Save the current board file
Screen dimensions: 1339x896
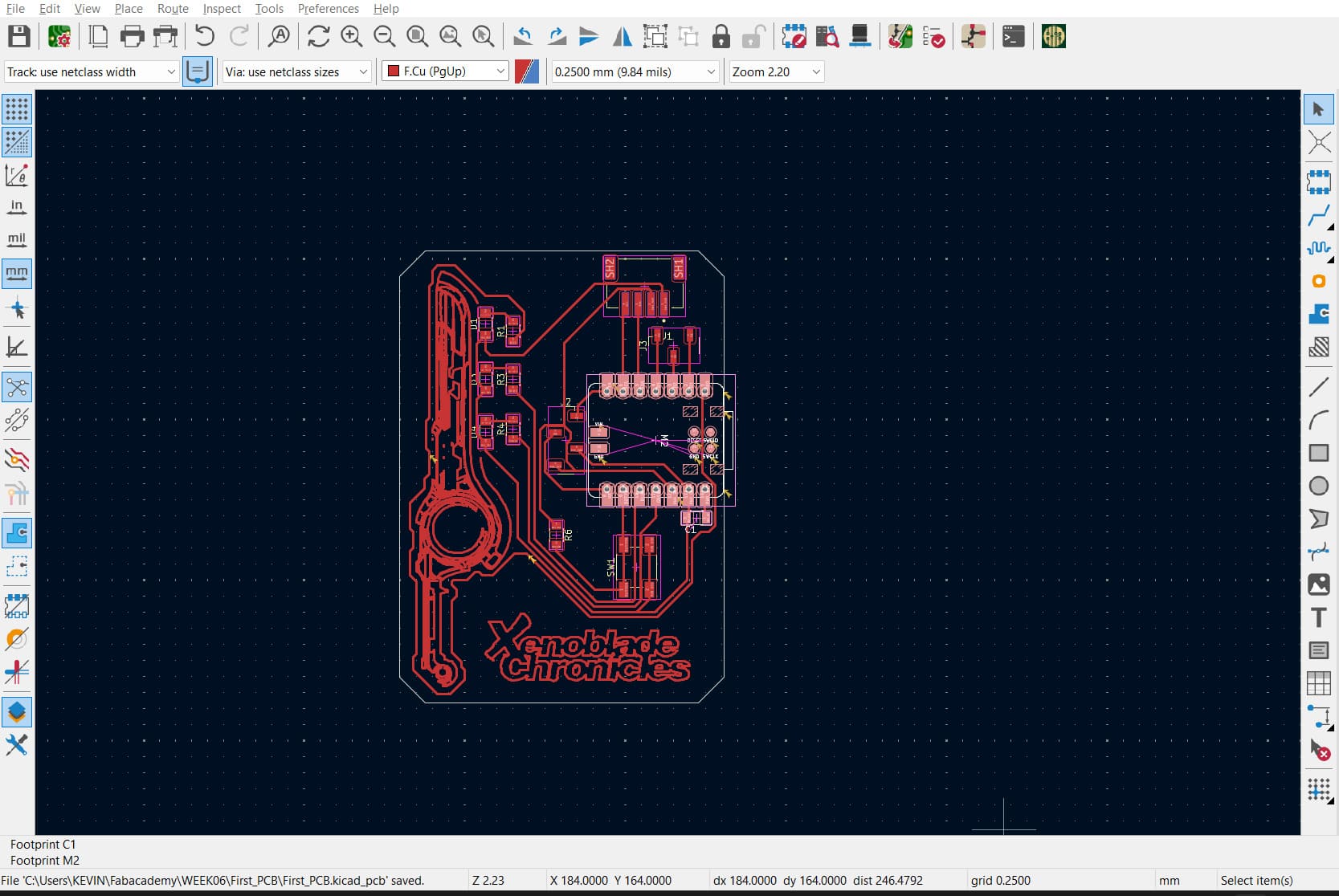pyautogui.click(x=18, y=36)
